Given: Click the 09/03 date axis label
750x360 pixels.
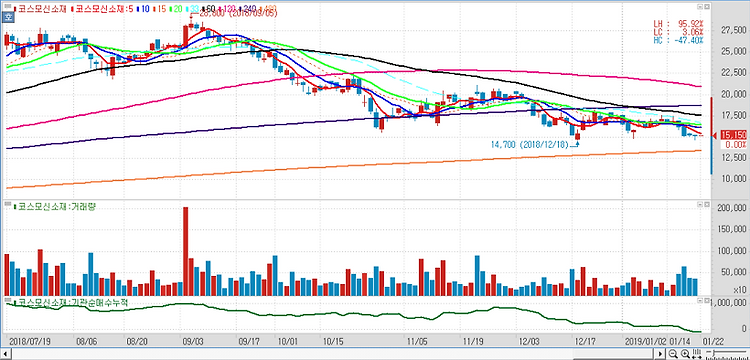Looking at the screenshot, I should (193, 341).
